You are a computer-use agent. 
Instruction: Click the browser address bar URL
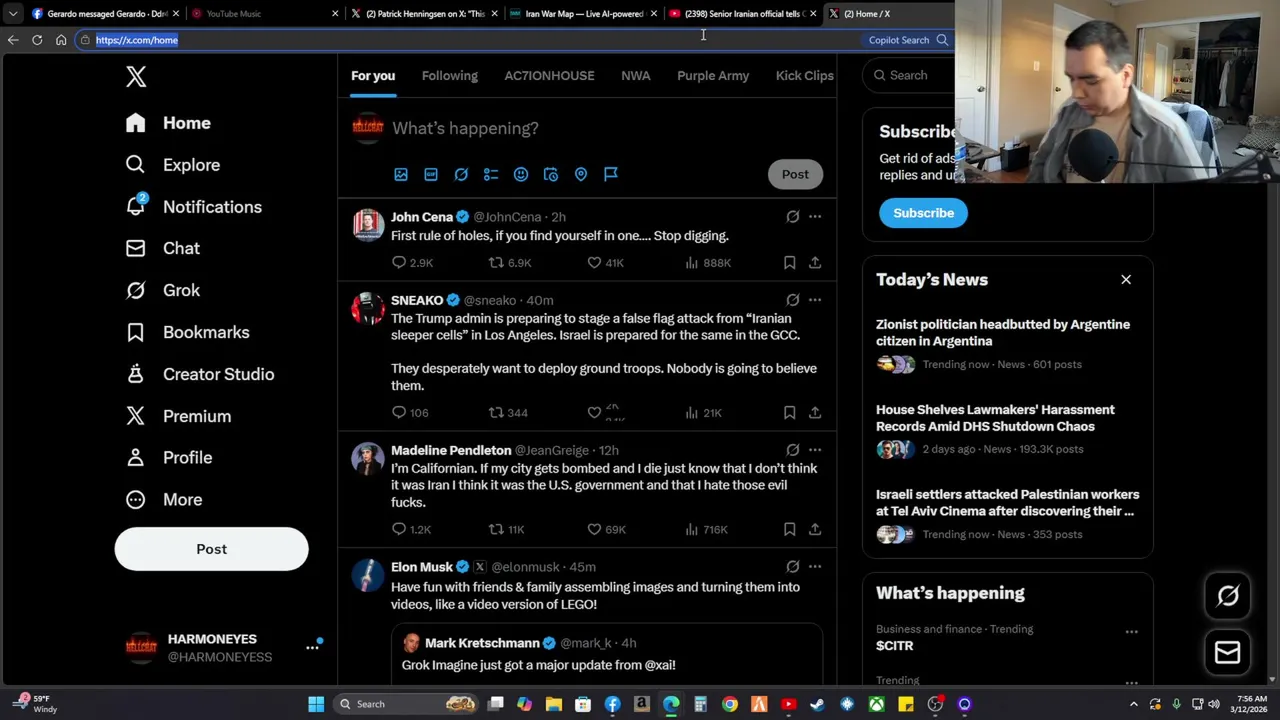[137, 40]
